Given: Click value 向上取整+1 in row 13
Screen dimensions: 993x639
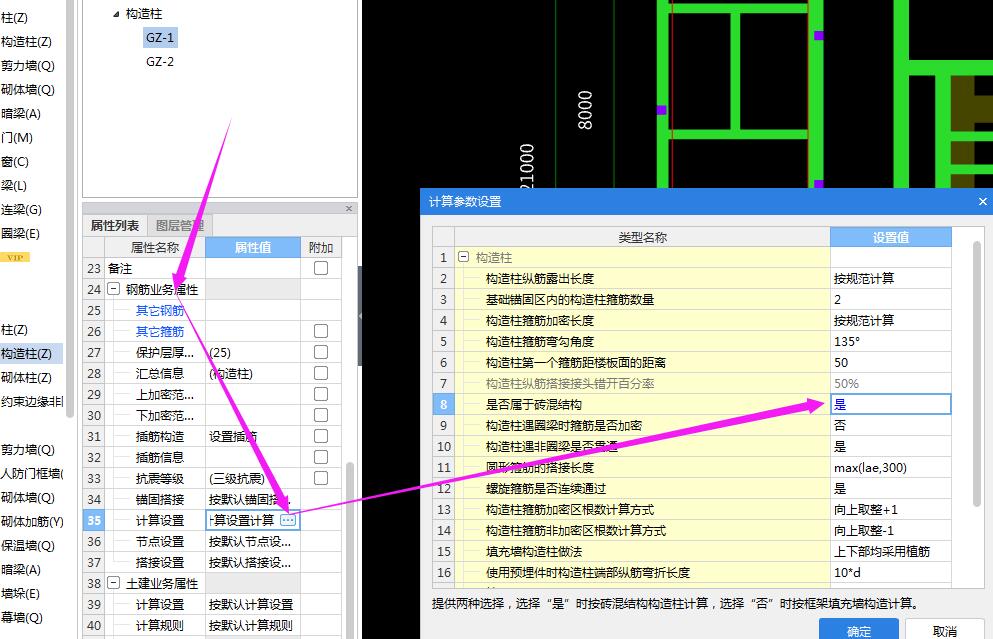Looking at the screenshot, I should pyautogui.click(x=865, y=509).
